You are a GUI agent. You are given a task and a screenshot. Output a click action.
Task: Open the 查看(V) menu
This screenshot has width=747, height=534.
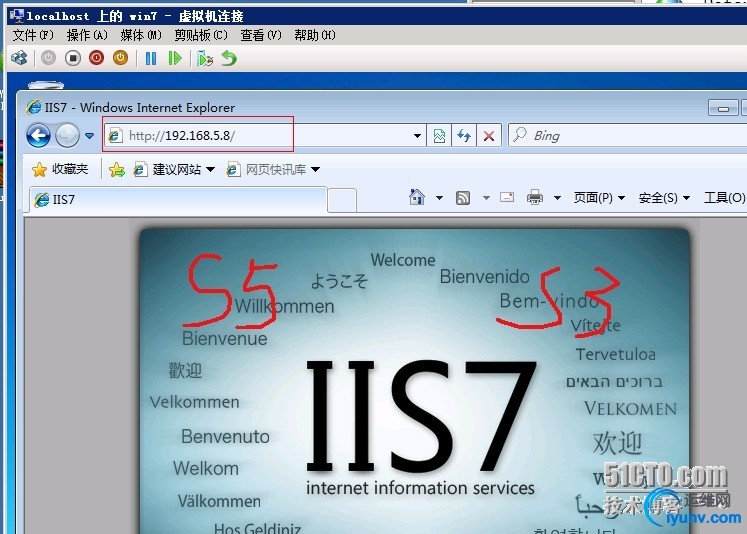(261, 35)
